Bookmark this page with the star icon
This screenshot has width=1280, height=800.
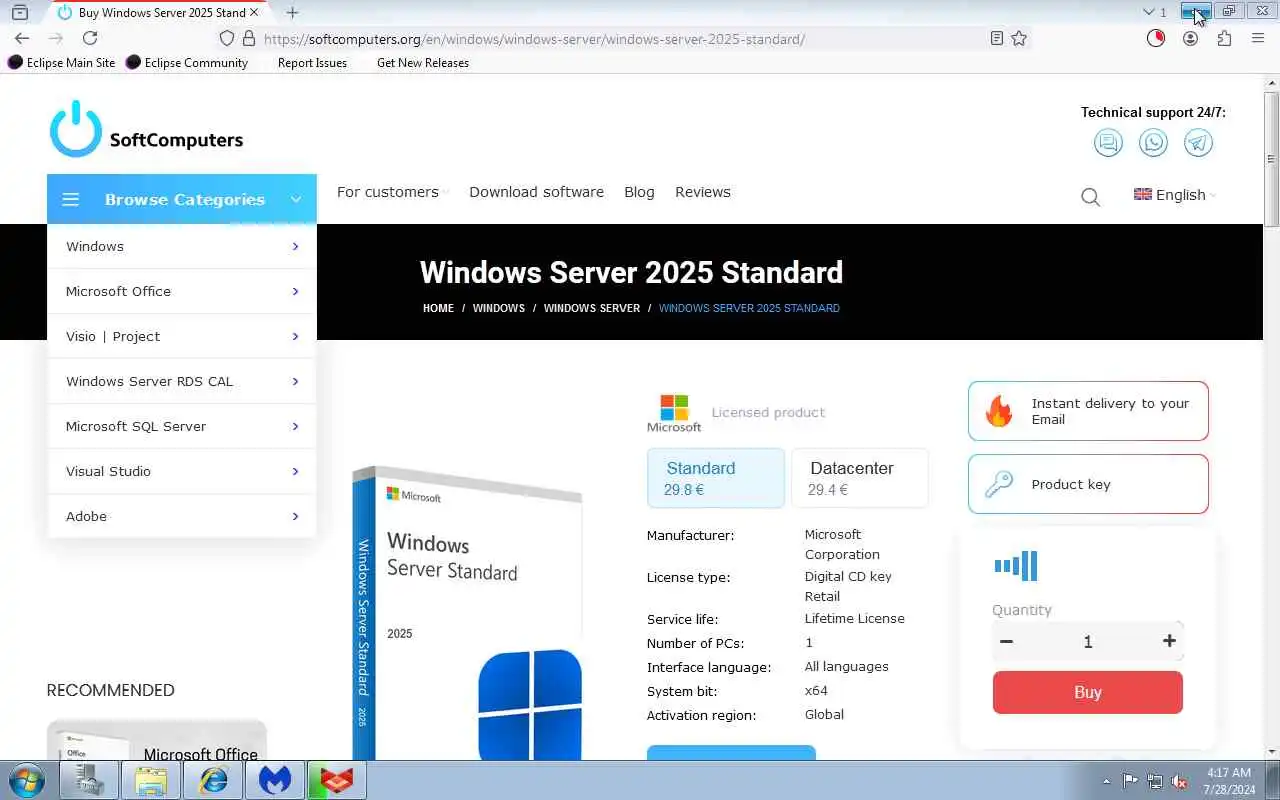[1019, 38]
